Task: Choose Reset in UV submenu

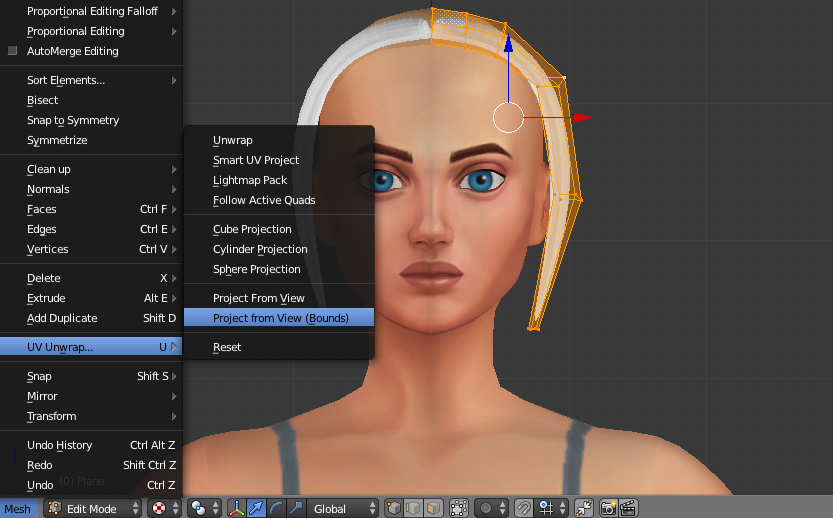Action: click(279, 347)
